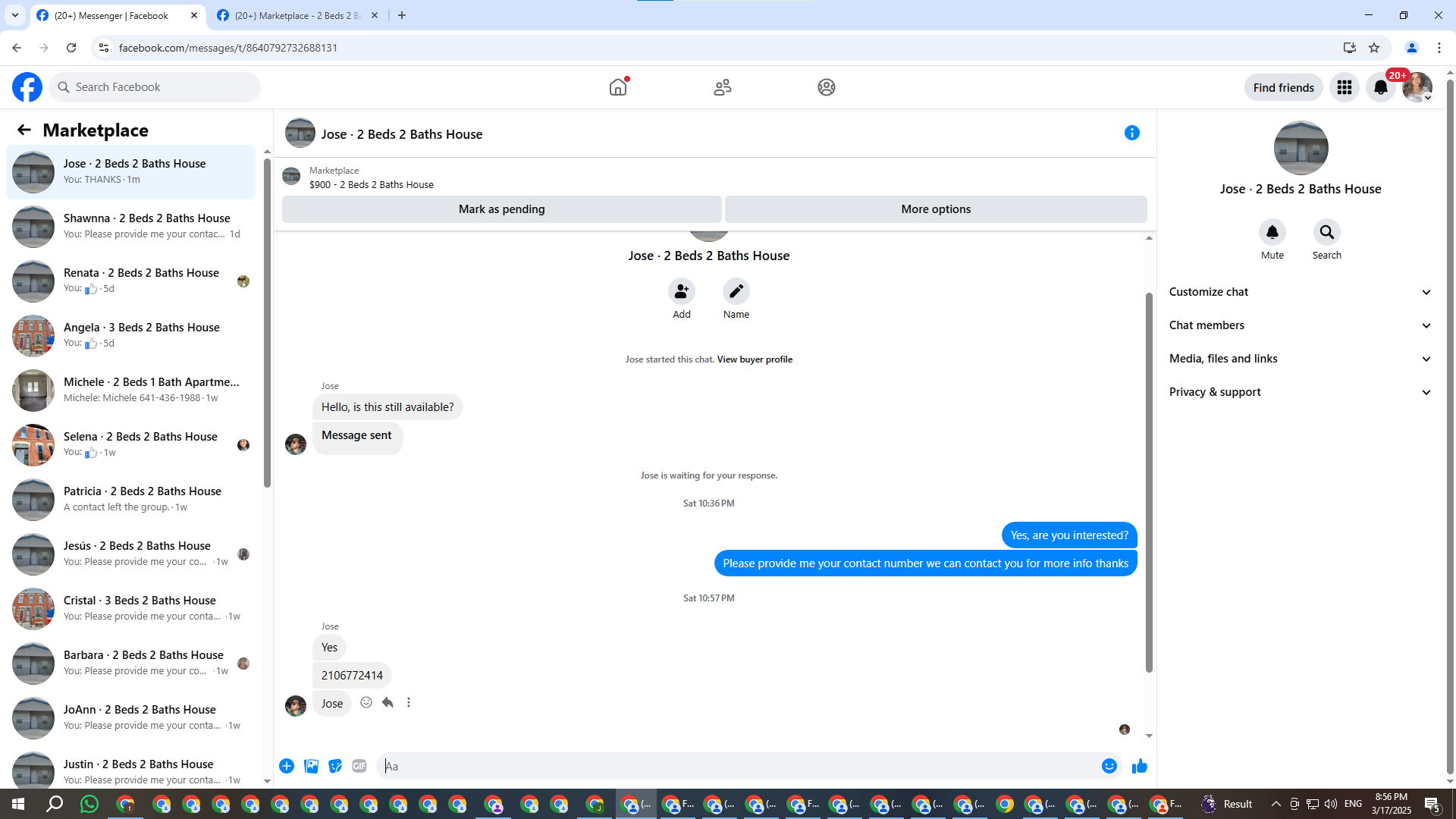Screen dimensions: 1456x819
Task: Open Windows taskbar search
Action: pyautogui.click(x=55, y=804)
